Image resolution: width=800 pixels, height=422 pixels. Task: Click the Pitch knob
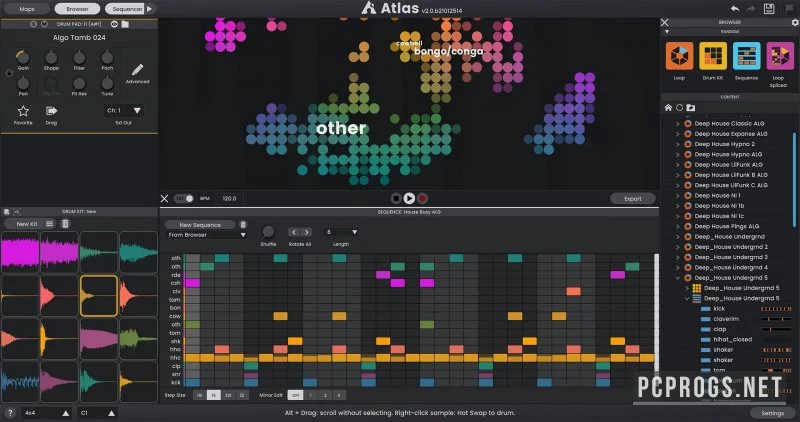coord(107,57)
